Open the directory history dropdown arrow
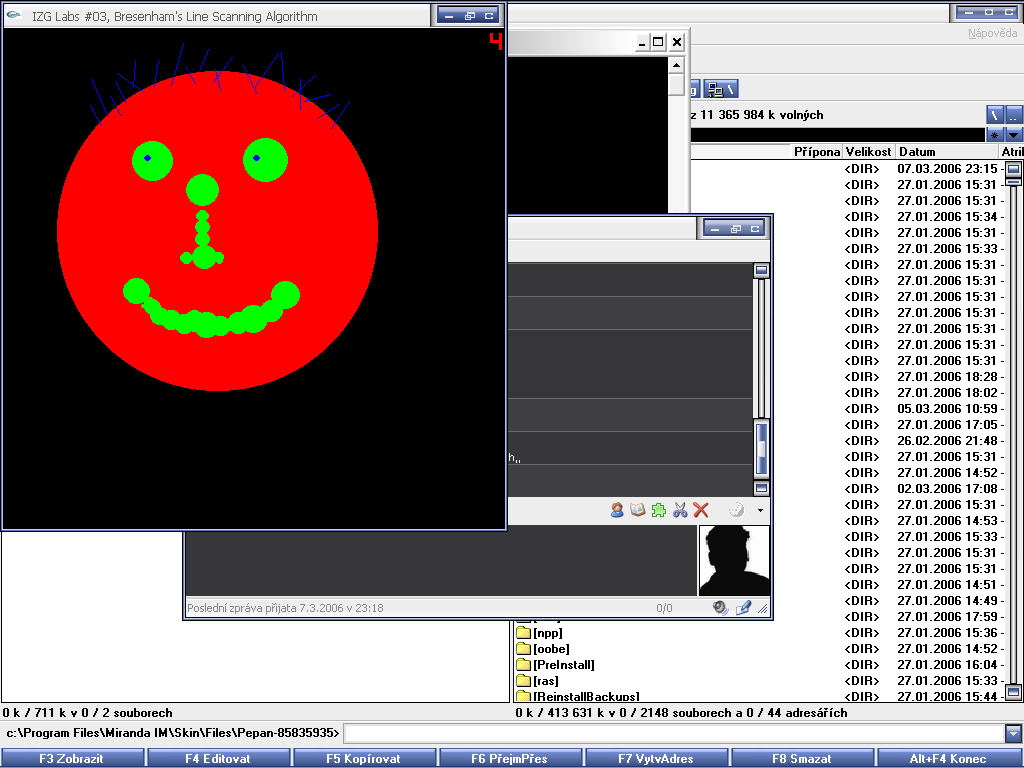The height and width of the screenshot is (768, 1024). (1014, 134)
